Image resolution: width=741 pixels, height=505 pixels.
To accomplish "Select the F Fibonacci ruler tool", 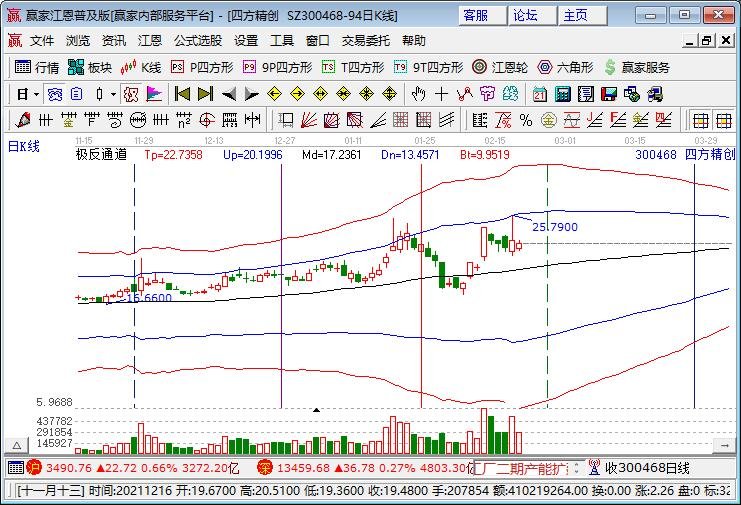I will click(x=92, y=120).
